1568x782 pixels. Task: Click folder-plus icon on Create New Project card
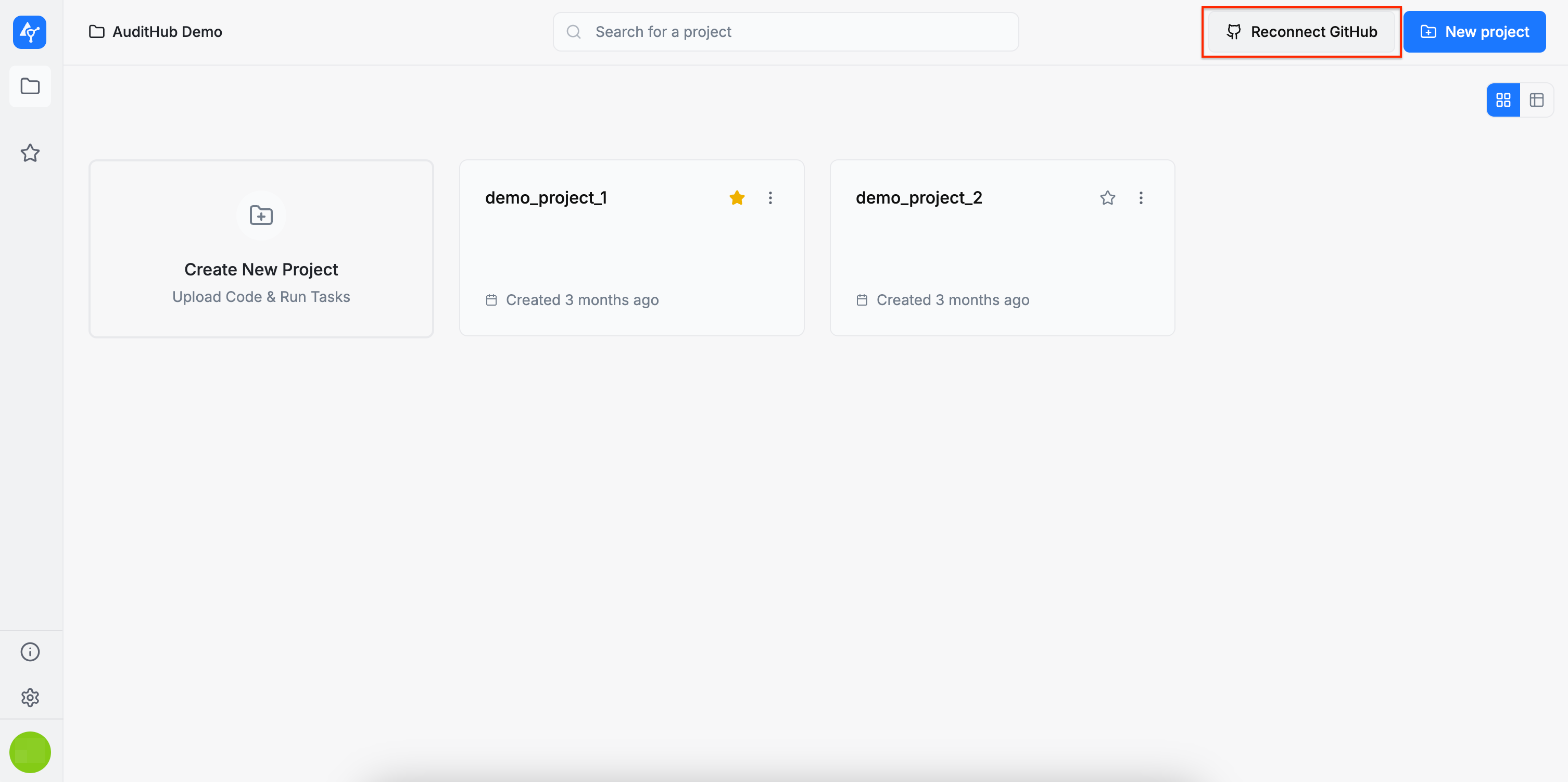point(261,216)
